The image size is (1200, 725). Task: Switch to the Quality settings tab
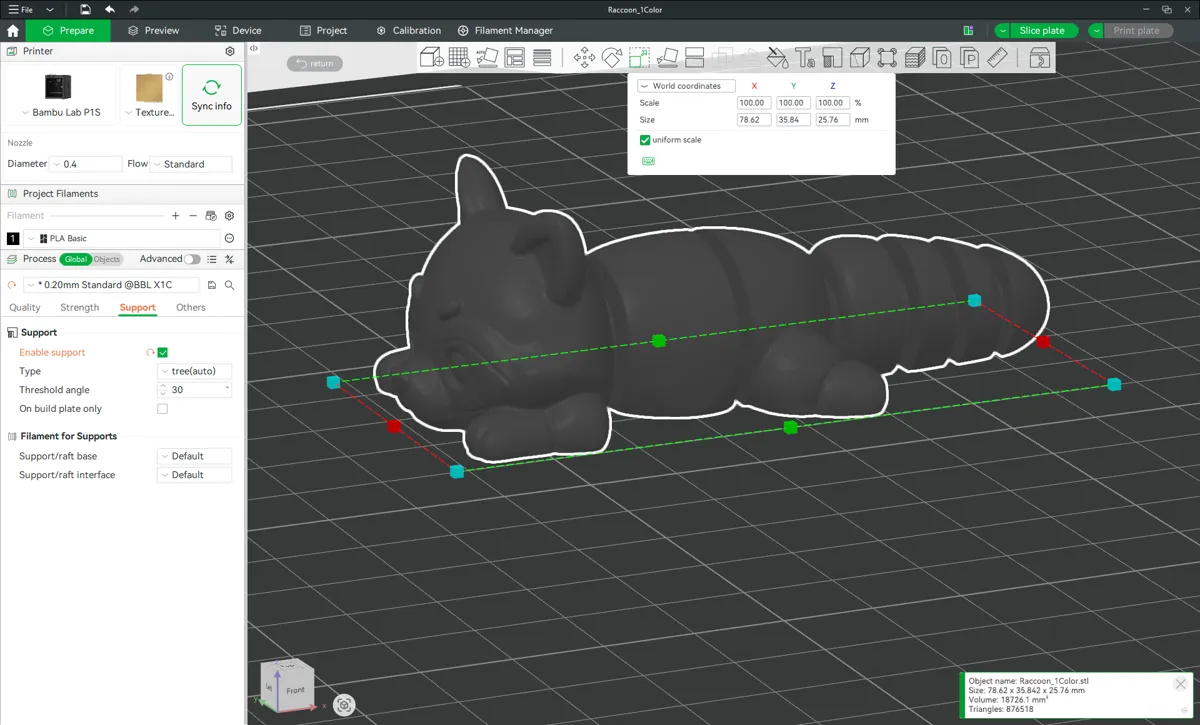25,308
